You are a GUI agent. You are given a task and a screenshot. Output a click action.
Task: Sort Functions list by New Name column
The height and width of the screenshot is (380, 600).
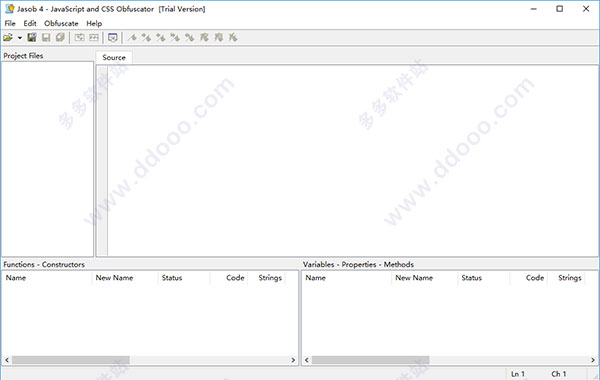click(x=114, y=278)
